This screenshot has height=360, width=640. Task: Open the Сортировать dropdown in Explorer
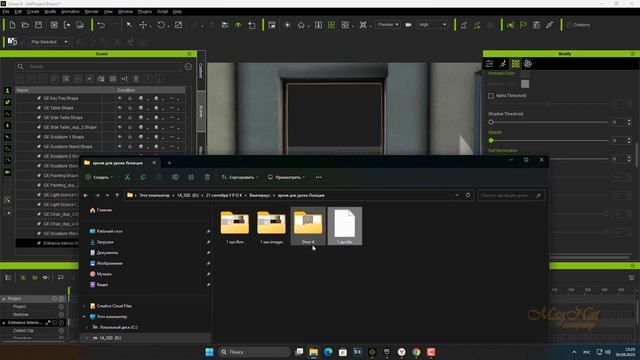[x=240, y=177]
